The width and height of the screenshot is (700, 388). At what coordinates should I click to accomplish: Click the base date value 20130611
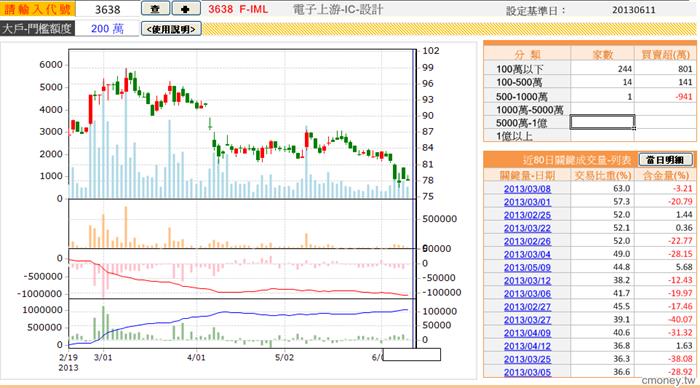point(634,10)
